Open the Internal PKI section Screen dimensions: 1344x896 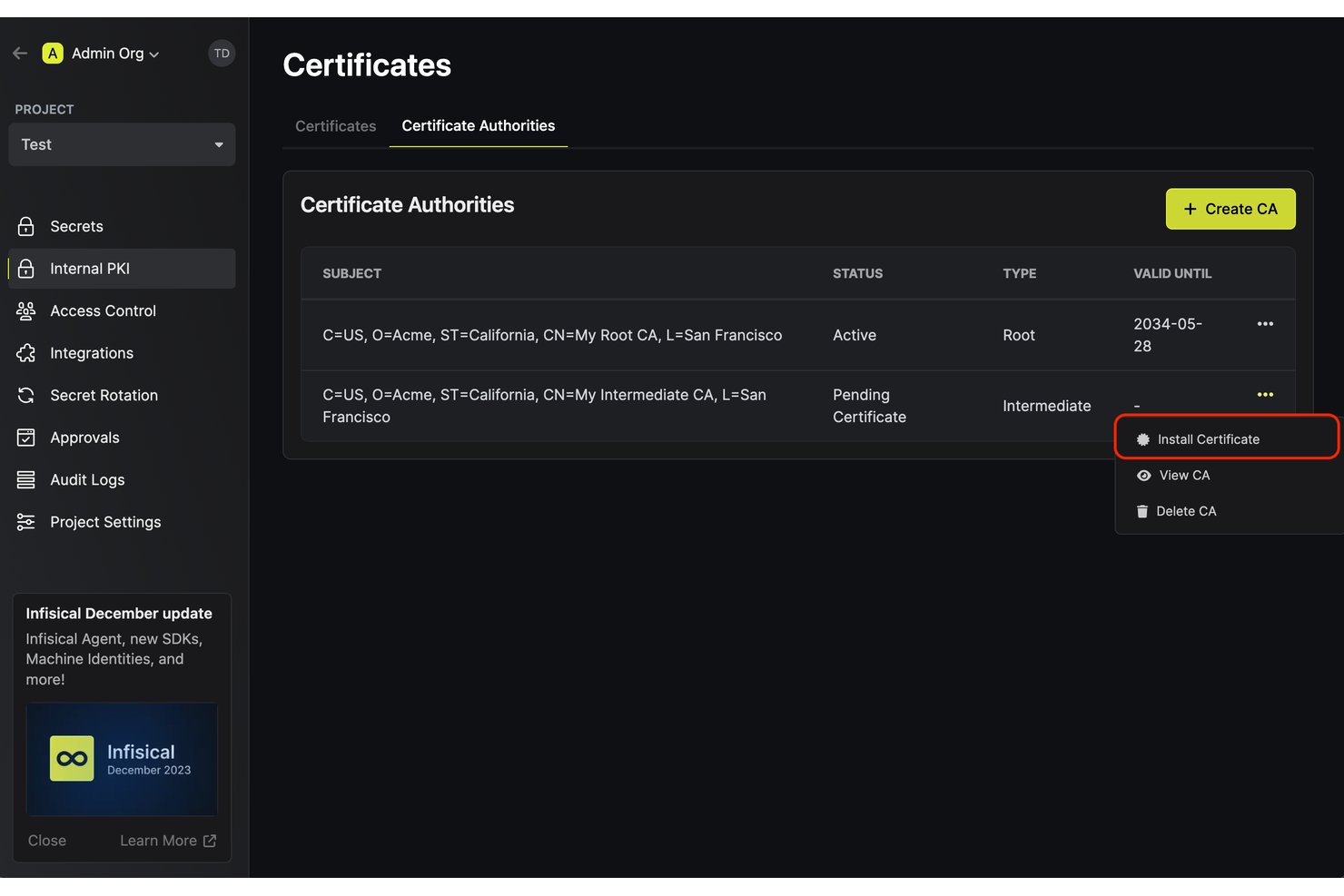pos(122,269)
